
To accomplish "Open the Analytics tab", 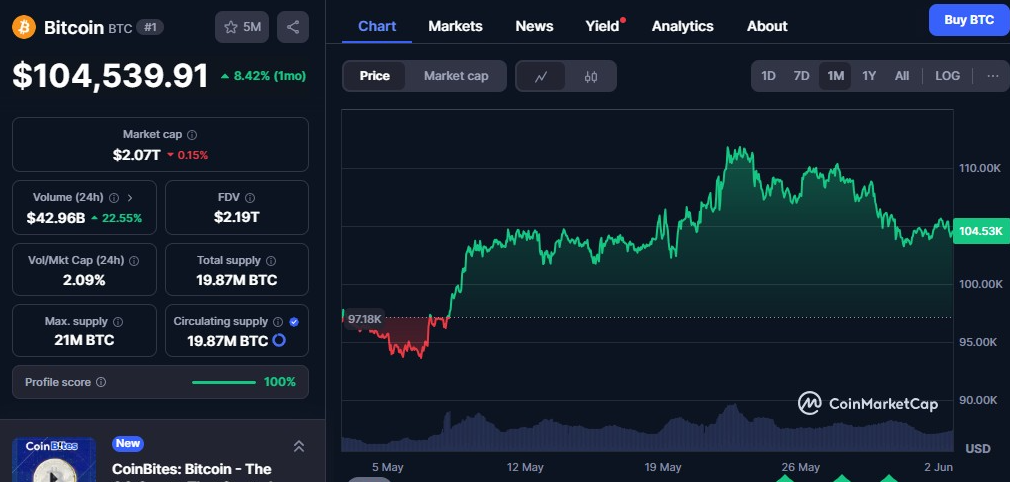I will (x=683, y=26).
